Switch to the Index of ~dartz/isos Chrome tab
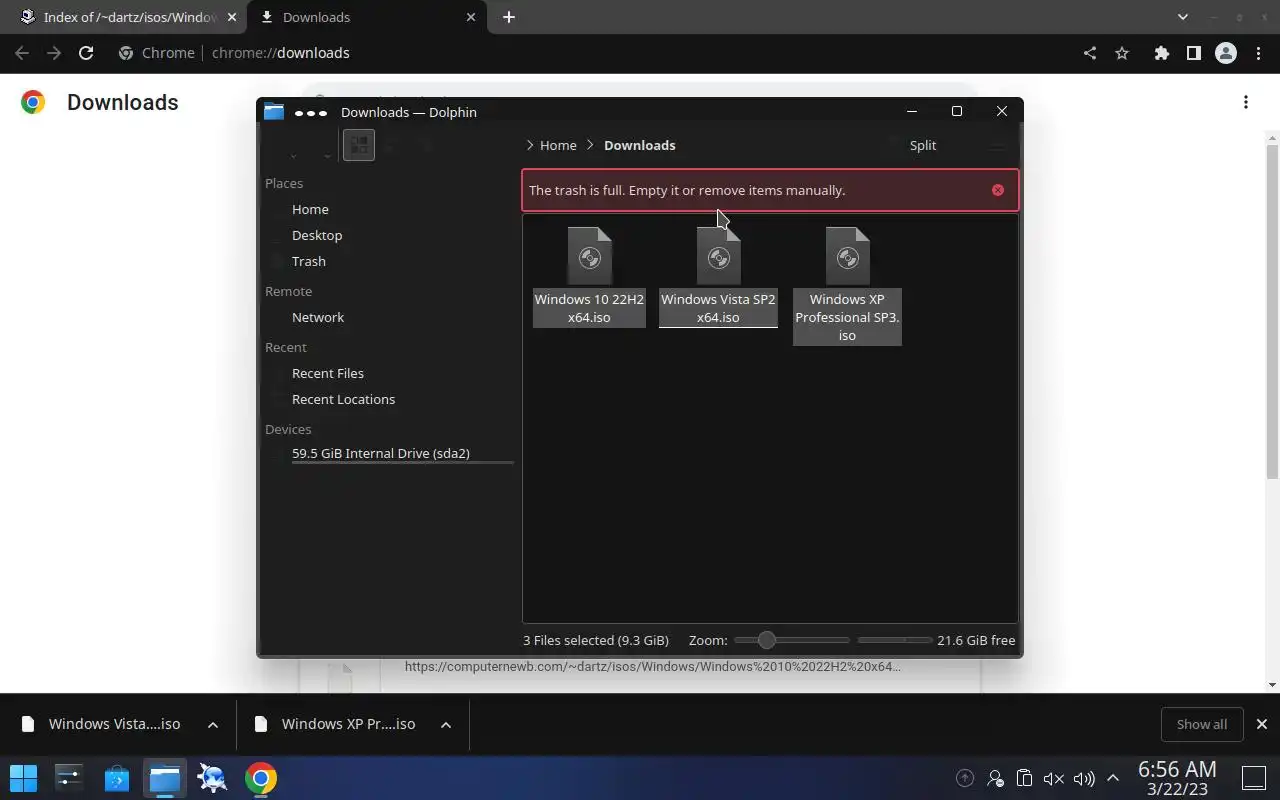1280x800 pixels. [124, 17]
